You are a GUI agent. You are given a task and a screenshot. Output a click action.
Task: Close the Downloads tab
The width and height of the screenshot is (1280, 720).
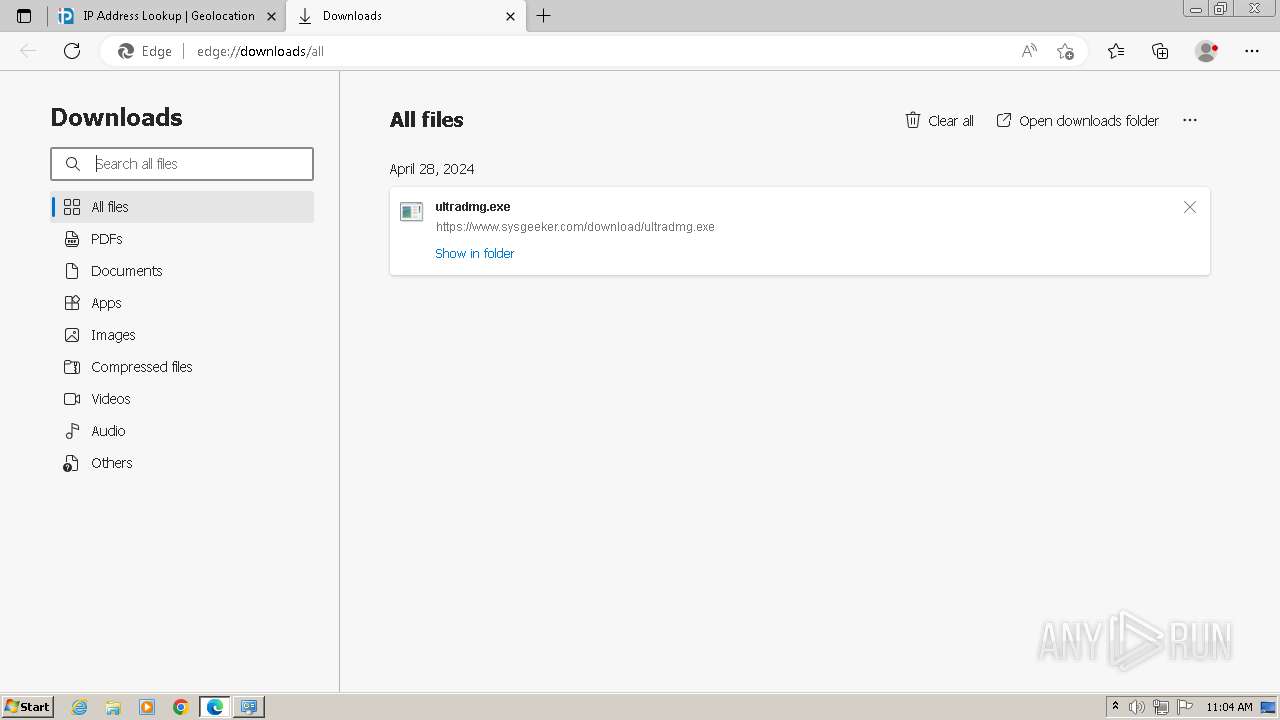click(511, 16)
